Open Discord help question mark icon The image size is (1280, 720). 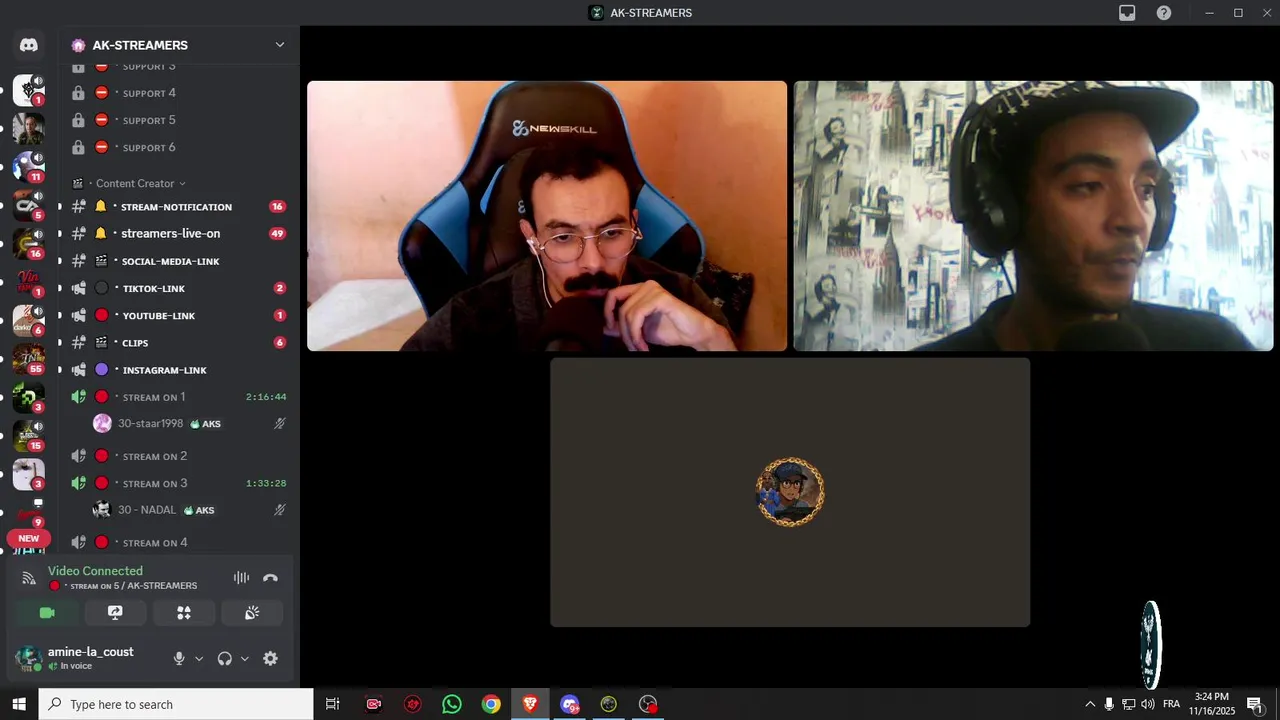[x=1164, y=13]
